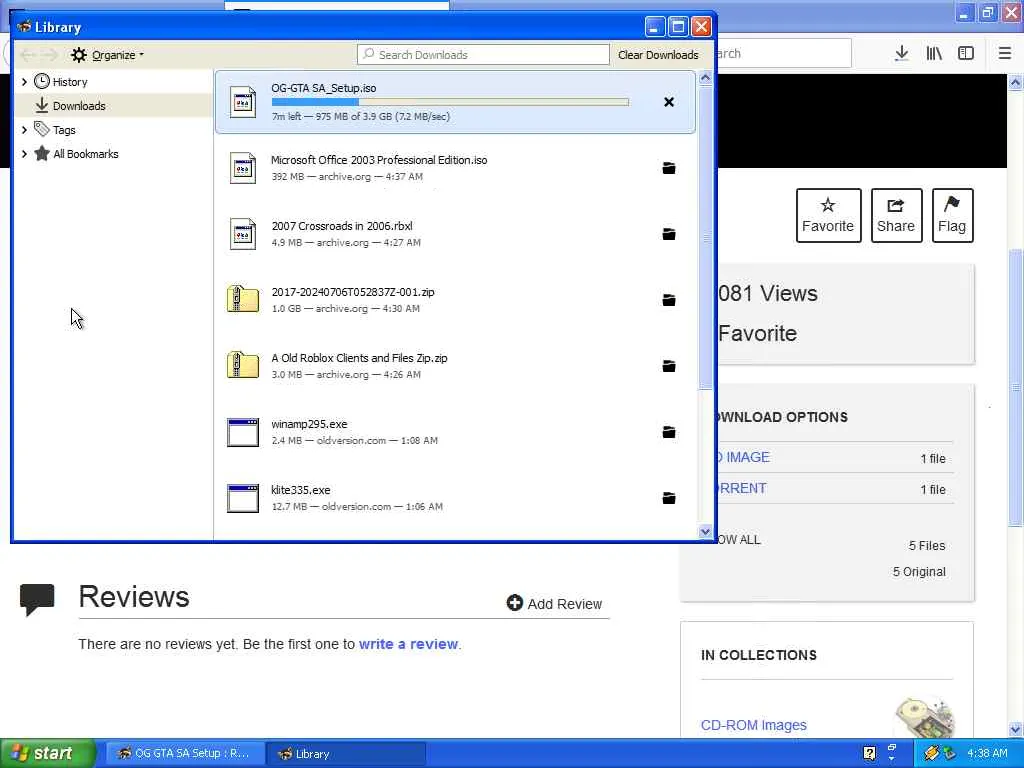Click the help tray icon in taskbar
This screenshot has width=1024, height=768.
869,753
